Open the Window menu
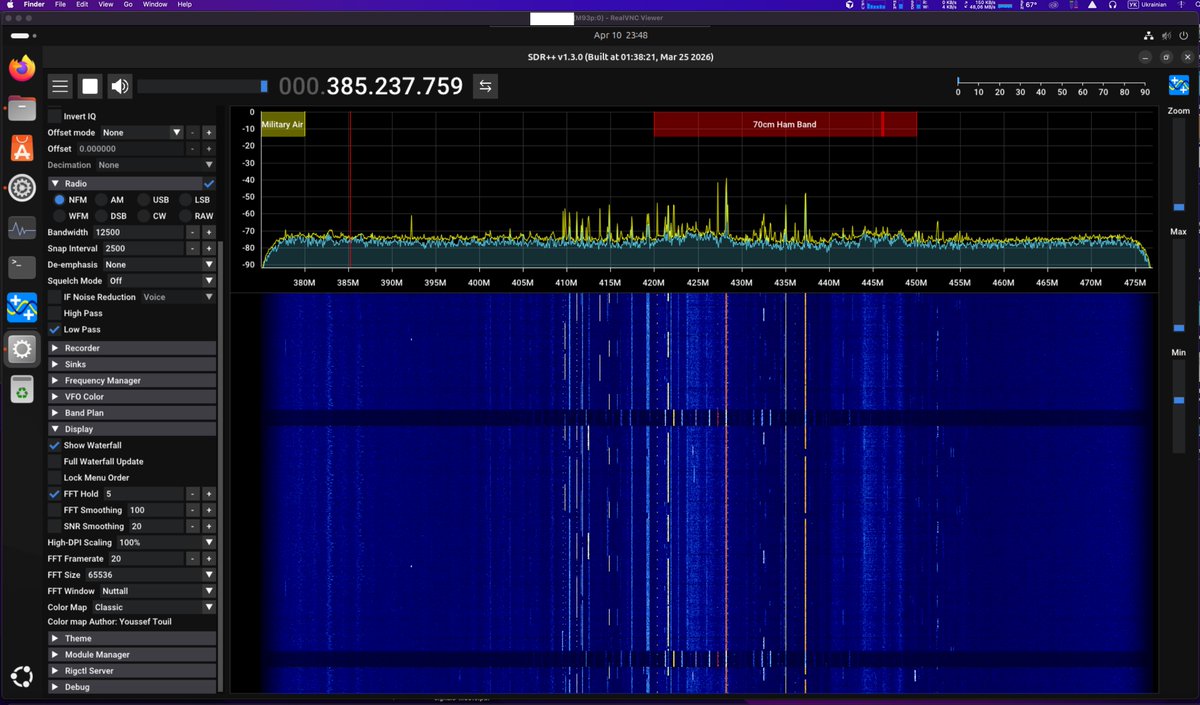Viewport: 1200px width, 705px height. click(x=155, y=5)
